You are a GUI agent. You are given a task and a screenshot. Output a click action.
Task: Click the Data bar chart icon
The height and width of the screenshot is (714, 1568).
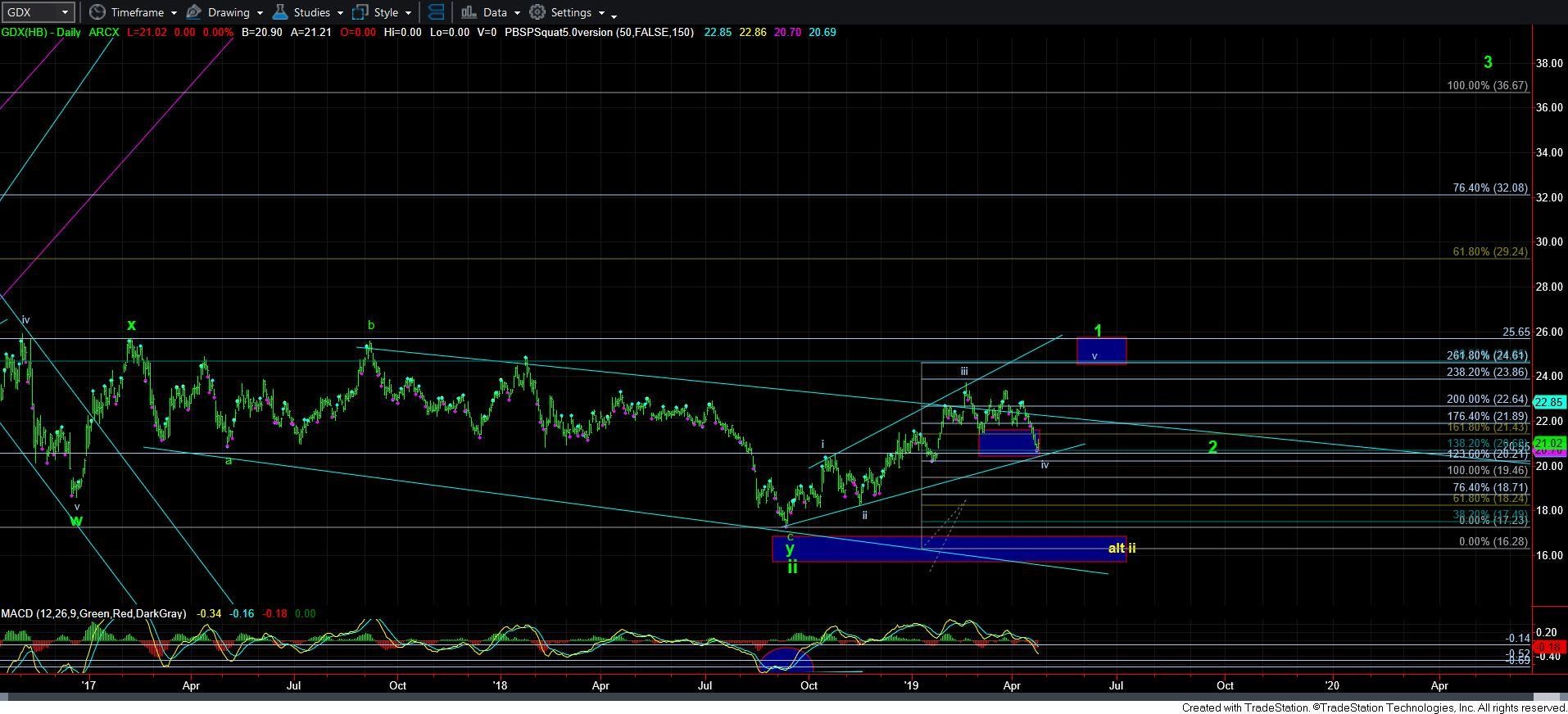point(469,12)
